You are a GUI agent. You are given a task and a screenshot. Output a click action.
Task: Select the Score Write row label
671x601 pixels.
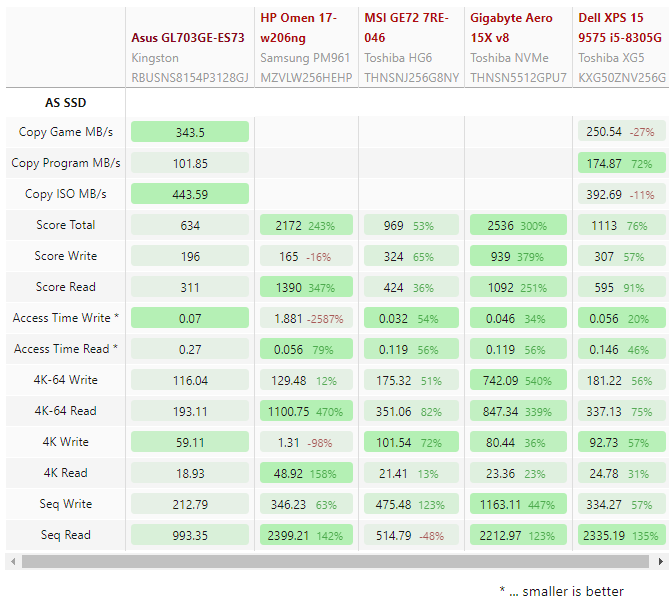pyautogui.click(x=65, y=256)
